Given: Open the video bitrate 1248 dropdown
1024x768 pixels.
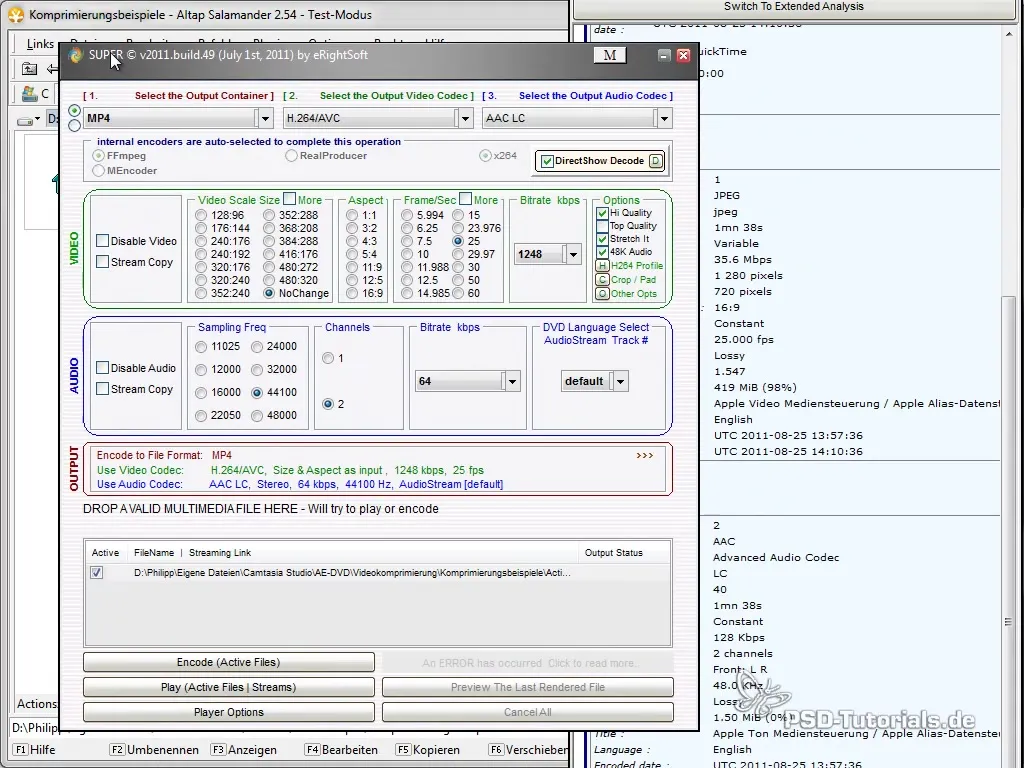Looking at the screenshot, I should point(573,255).
